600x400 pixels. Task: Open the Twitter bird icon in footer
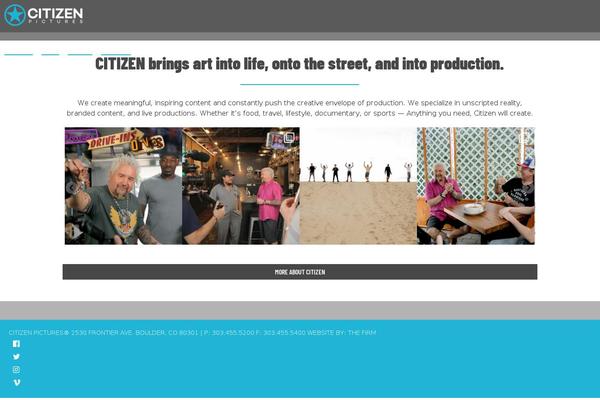16,357
